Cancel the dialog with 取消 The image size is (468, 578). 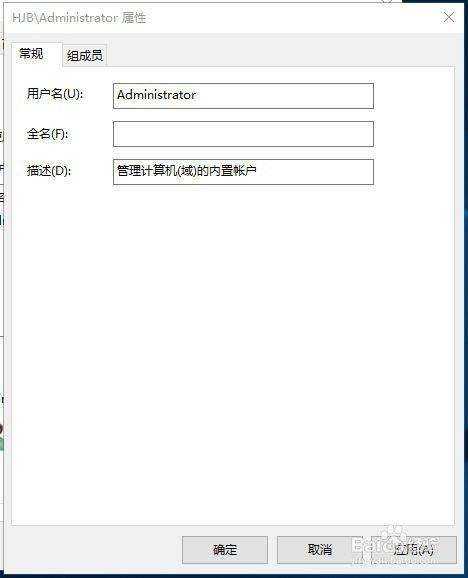320,550
